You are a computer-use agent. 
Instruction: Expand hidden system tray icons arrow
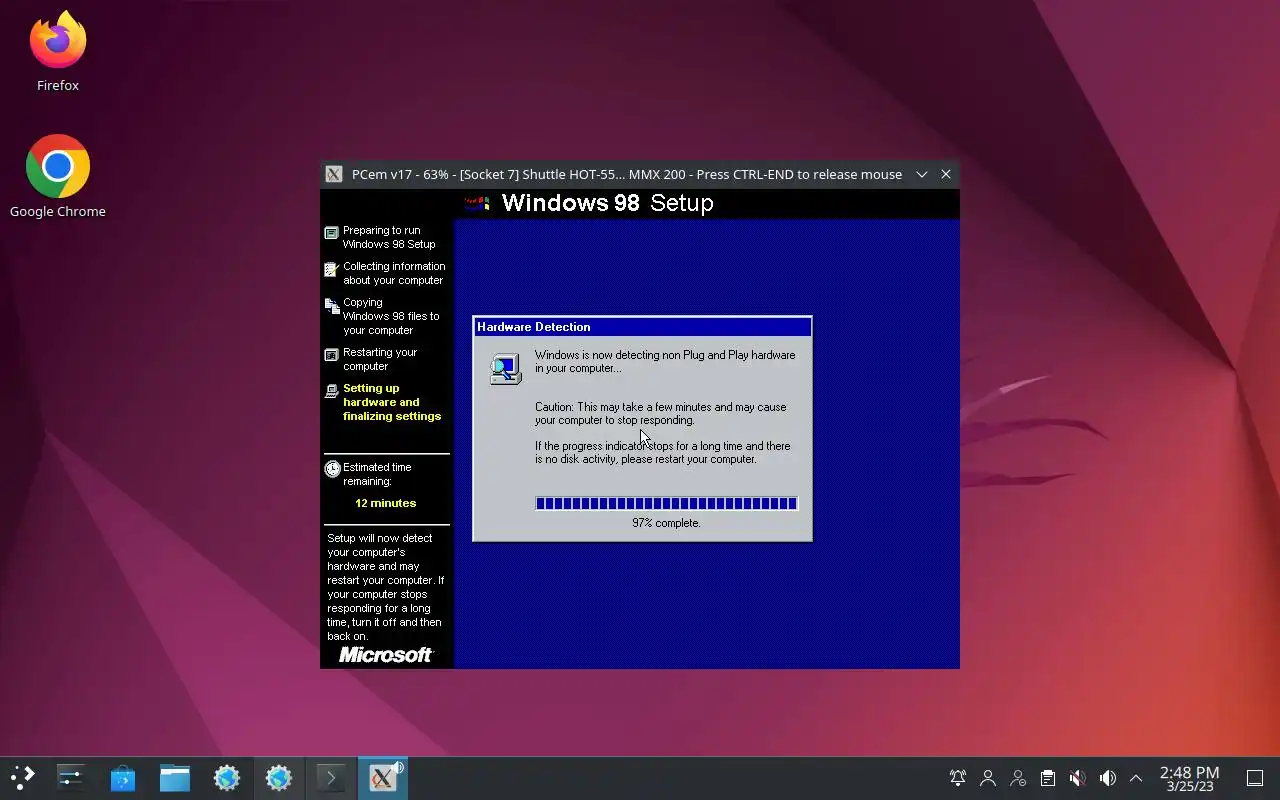tap(1136, 778)
